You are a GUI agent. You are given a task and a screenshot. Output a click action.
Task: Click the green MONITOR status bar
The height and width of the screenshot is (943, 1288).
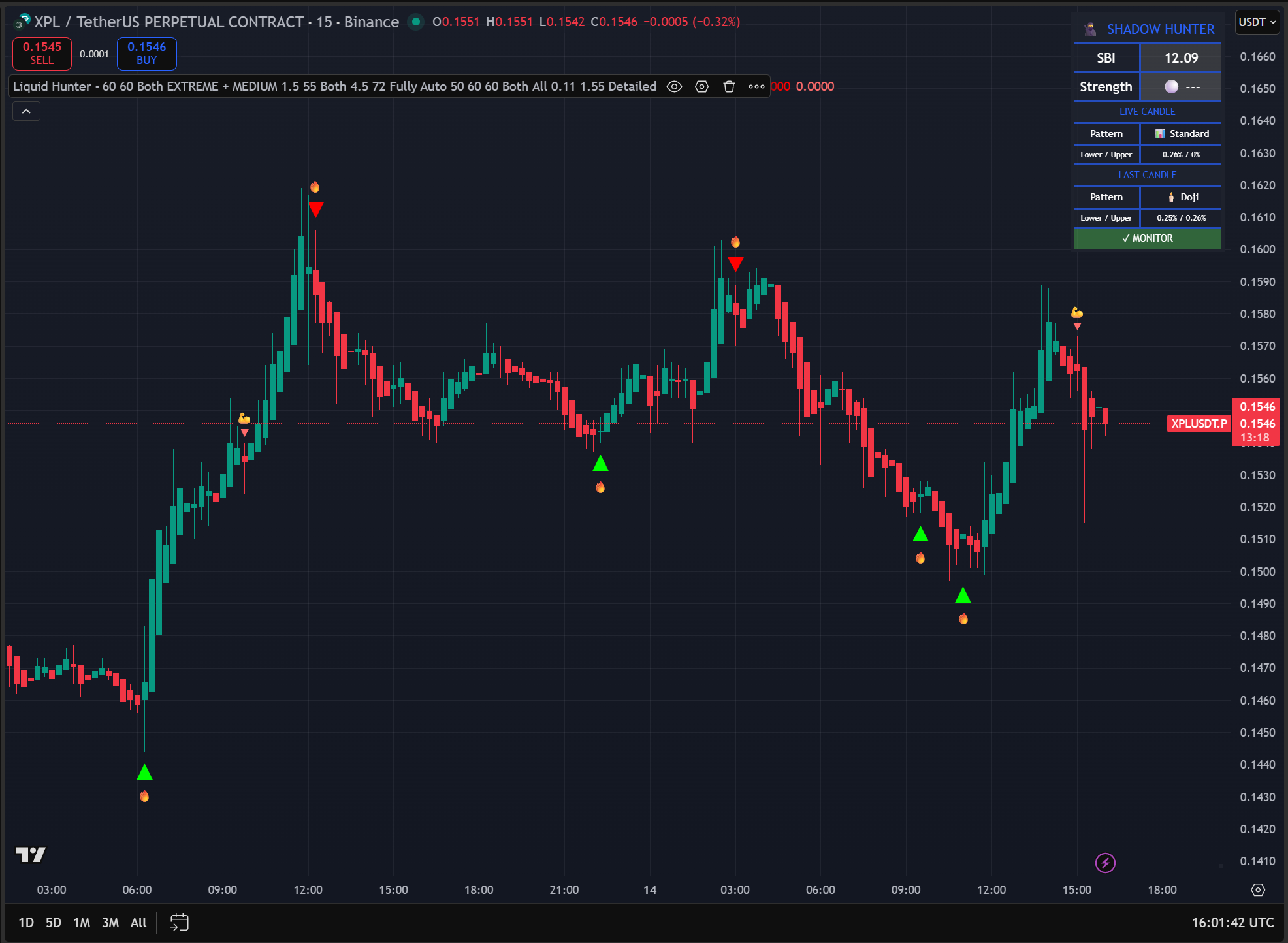tap(1147, 238)
